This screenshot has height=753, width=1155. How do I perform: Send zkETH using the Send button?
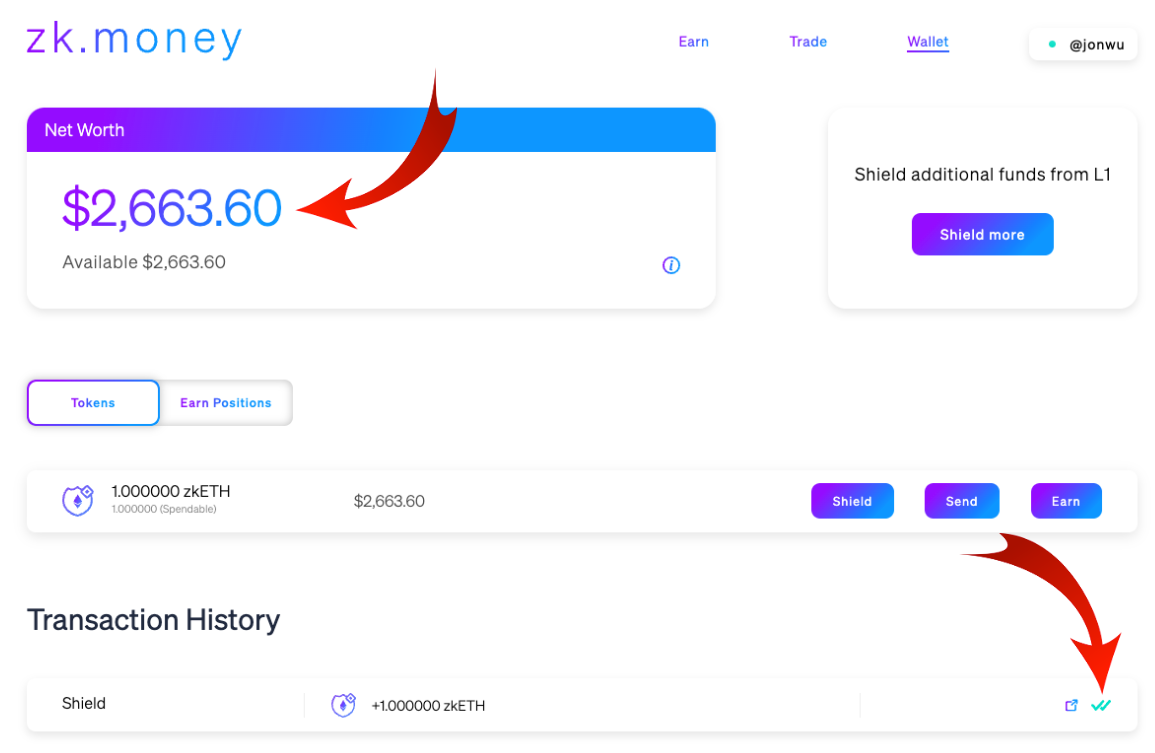pos(961,500)
